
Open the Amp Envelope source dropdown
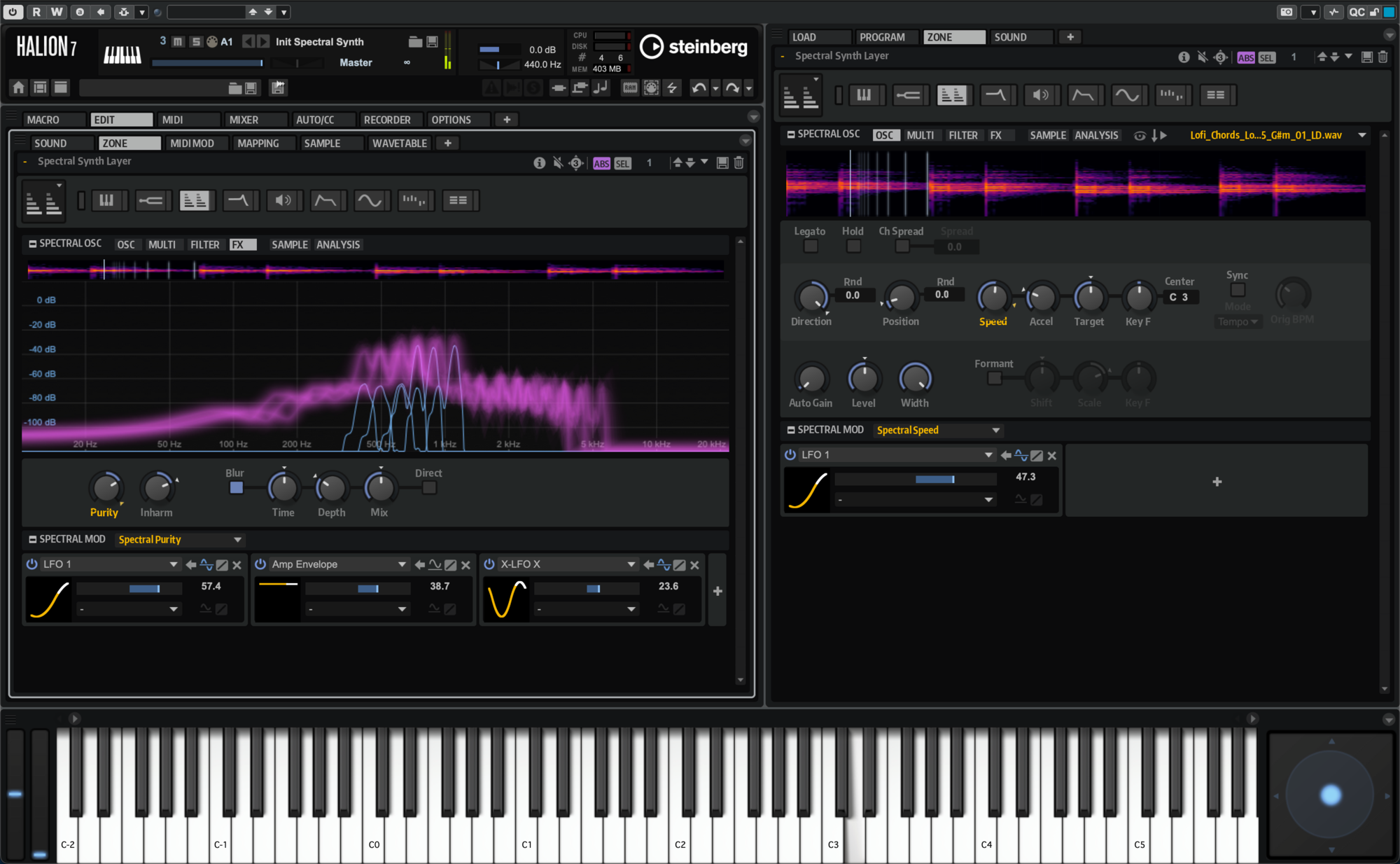coord(339,565)
